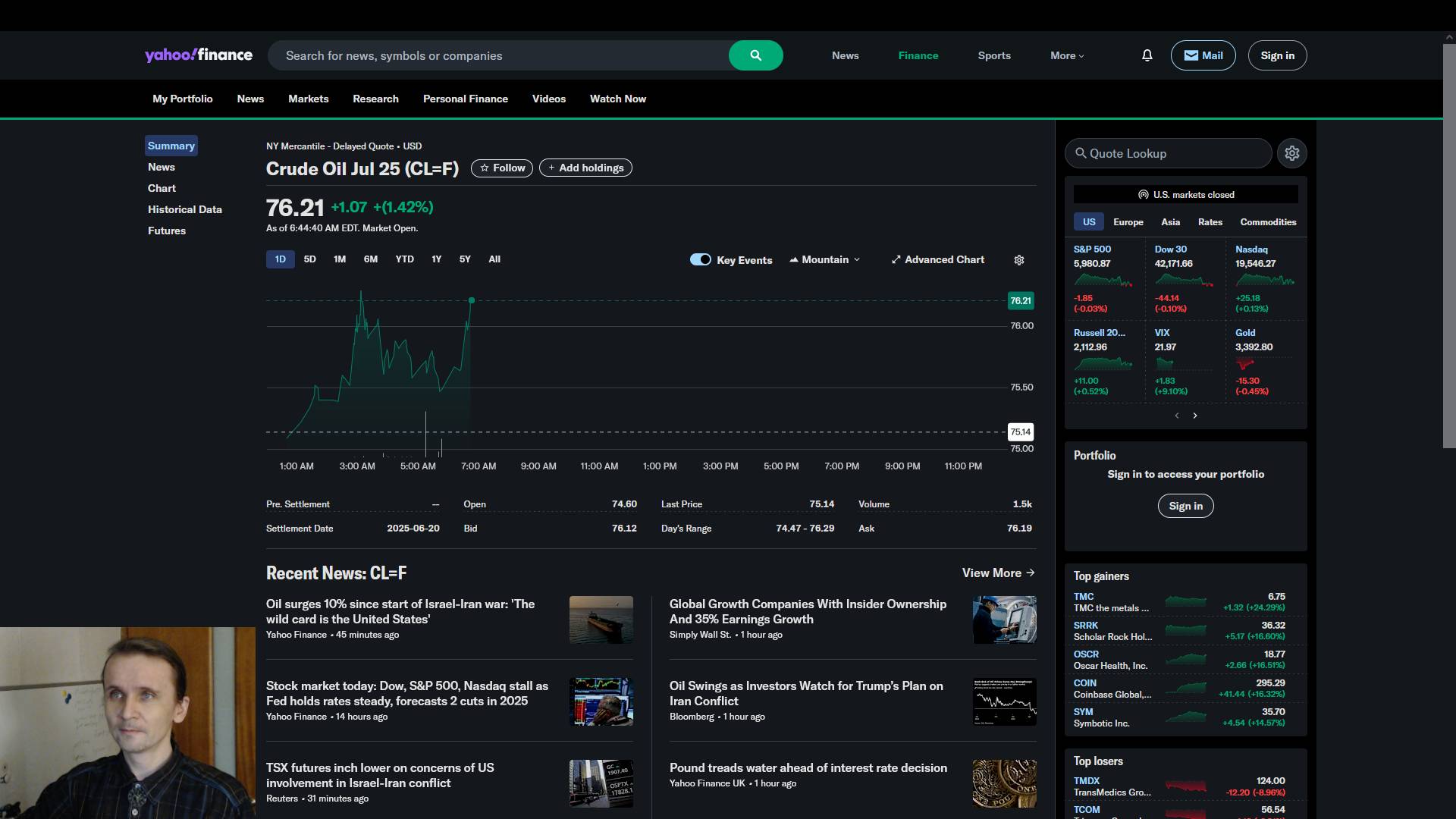Click the Mail envelope button

point(1203,55)
